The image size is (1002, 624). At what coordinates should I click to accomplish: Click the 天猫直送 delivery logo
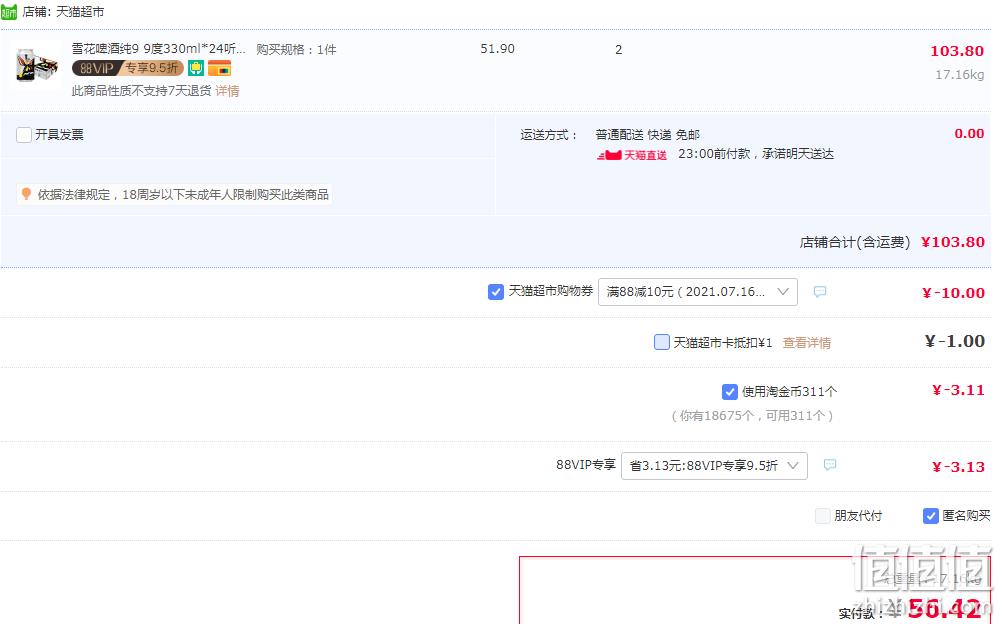(631, 155)
